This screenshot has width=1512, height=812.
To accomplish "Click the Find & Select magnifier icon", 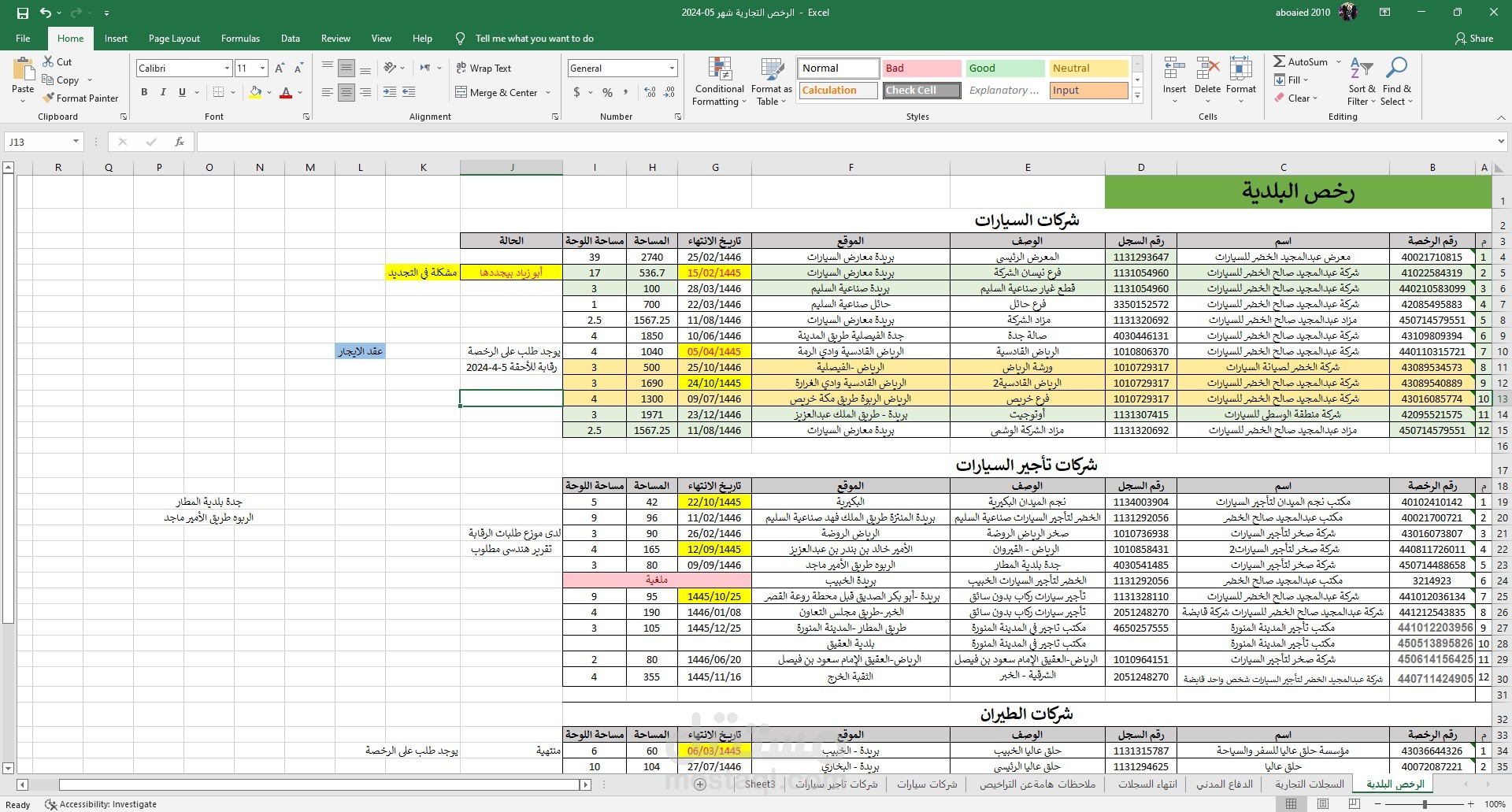I will coord(1397,69).
